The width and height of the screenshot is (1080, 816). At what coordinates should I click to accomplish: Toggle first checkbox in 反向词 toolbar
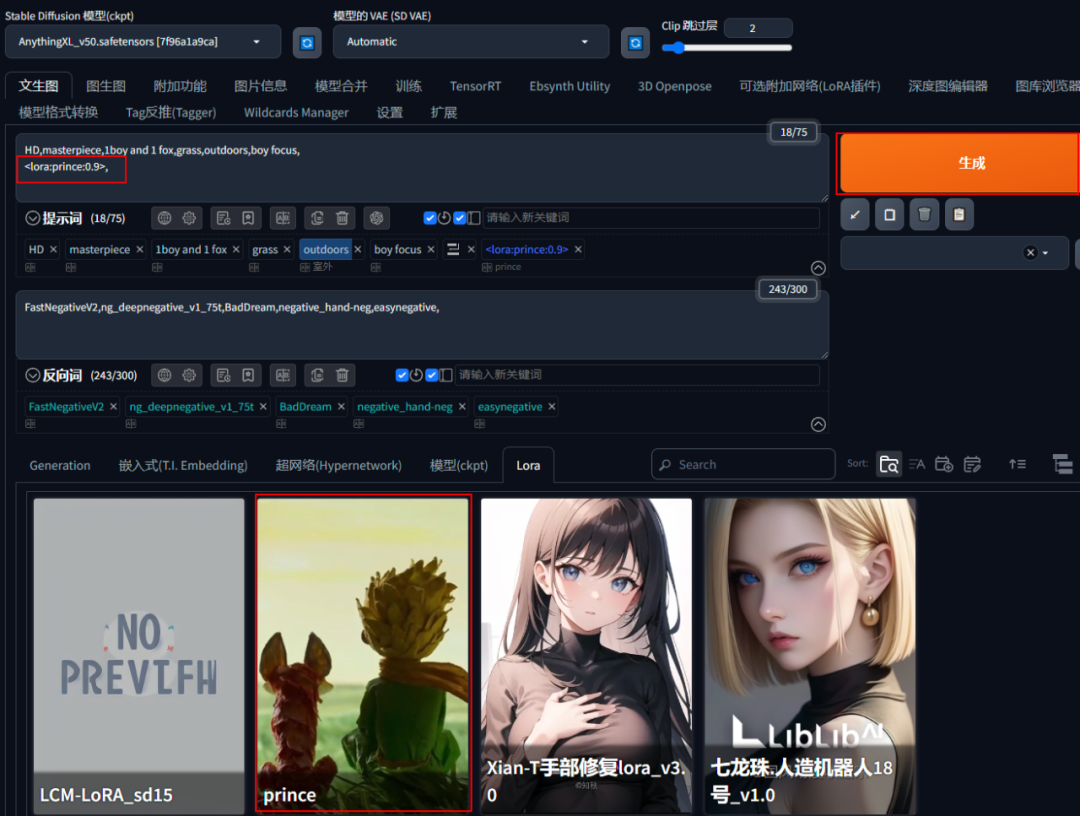pos(402,375)
